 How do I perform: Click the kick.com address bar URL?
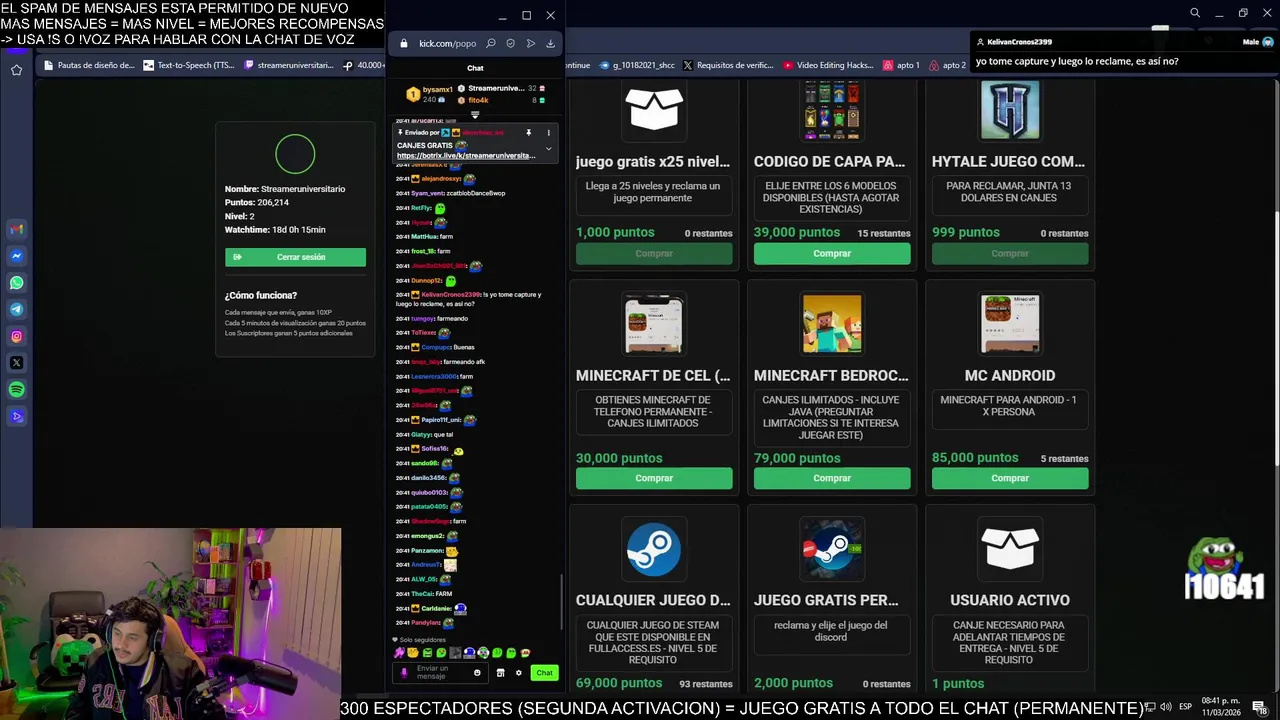pos(447,43)
